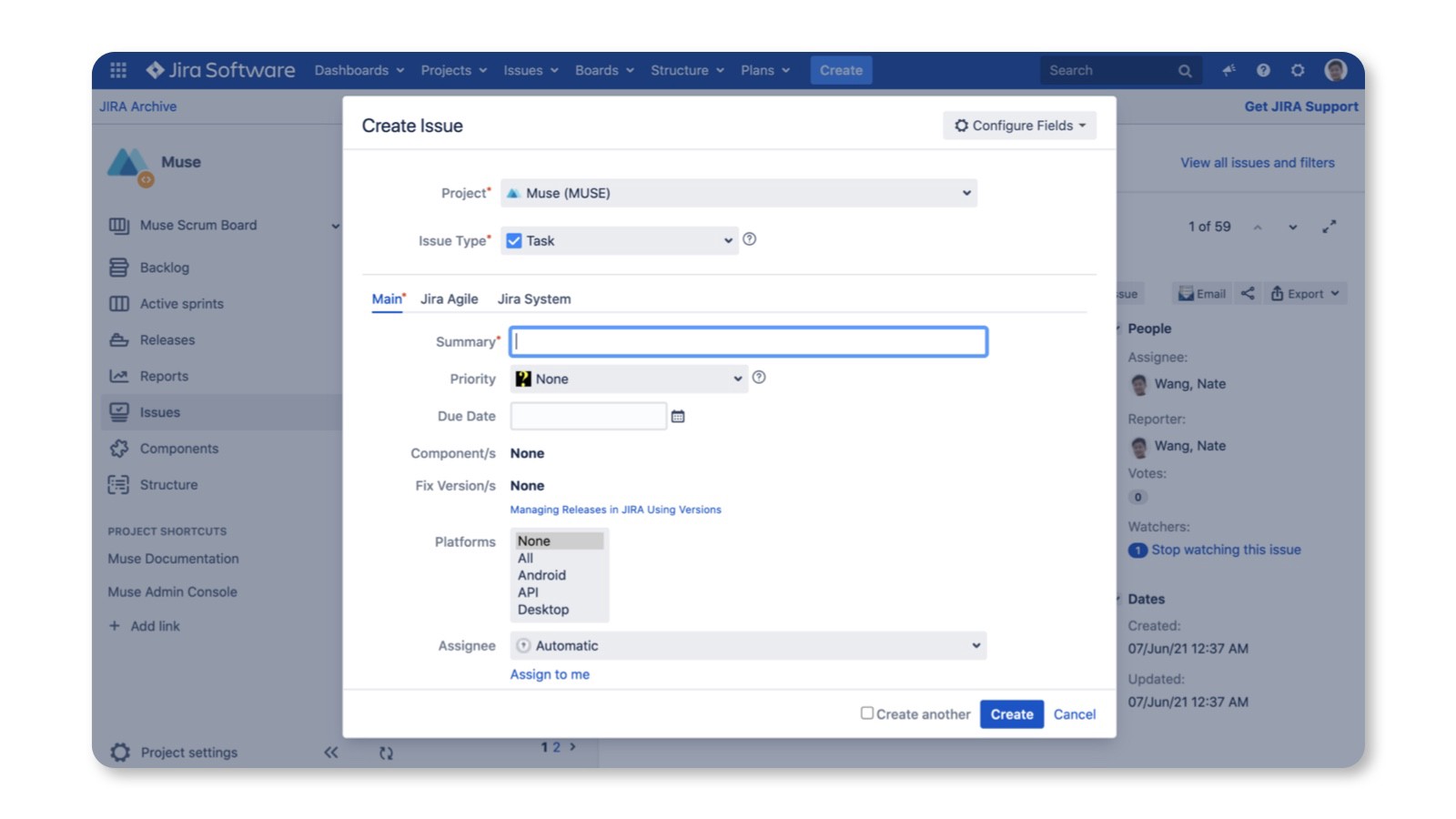Switch to the Jira Agile tab
Viewport: 1456px width, 819px height.
tap(450, 298)
